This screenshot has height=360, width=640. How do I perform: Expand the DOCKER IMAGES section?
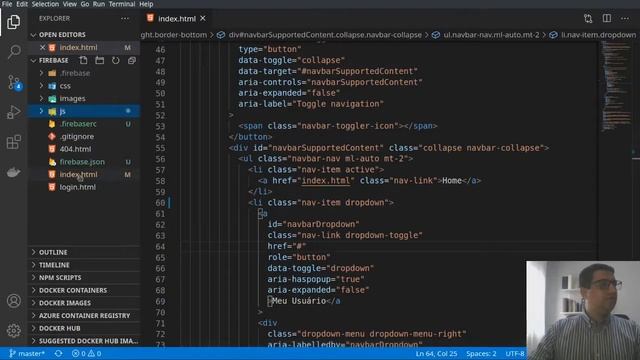[x=84, y=303]
